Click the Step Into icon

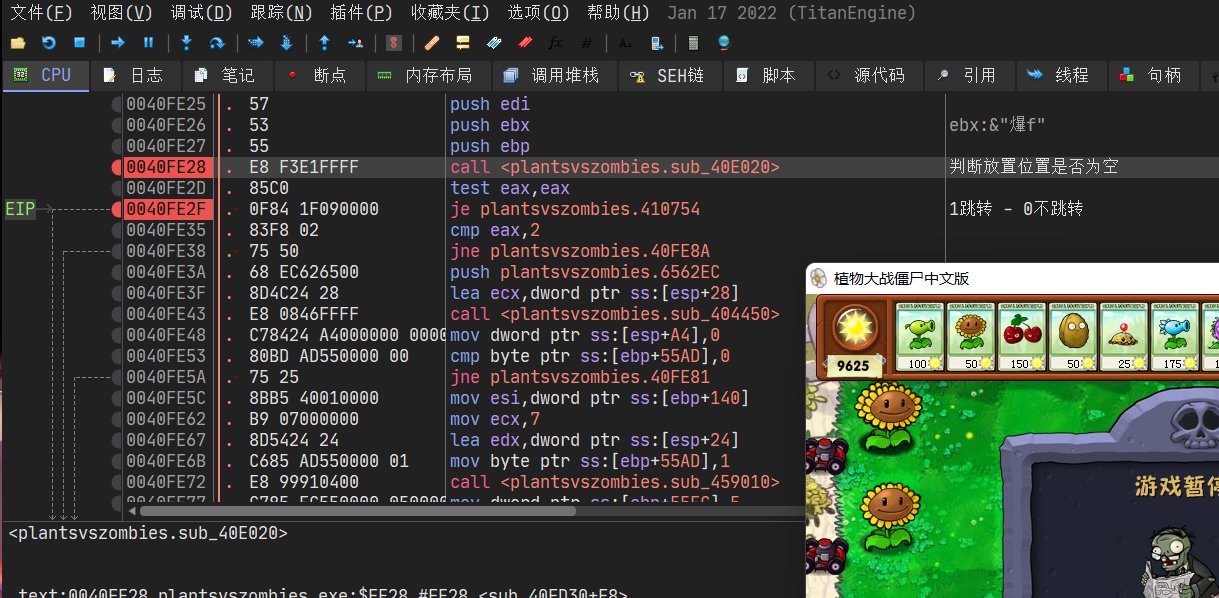coord(186,43)
